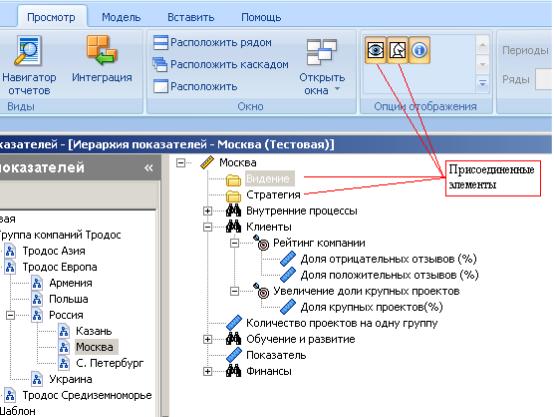Click the Армения organization icon
The width and height of the screenshot is (554, 417).
(x=37, y=283)
